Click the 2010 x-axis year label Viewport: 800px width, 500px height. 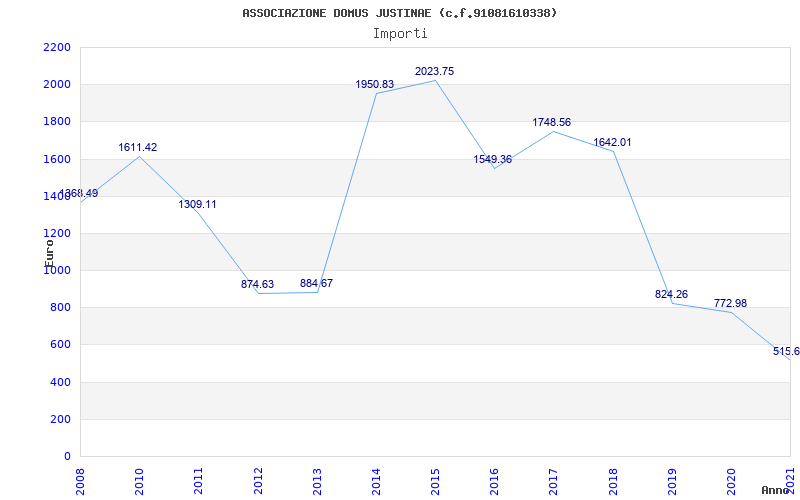[x=139, y=481]
